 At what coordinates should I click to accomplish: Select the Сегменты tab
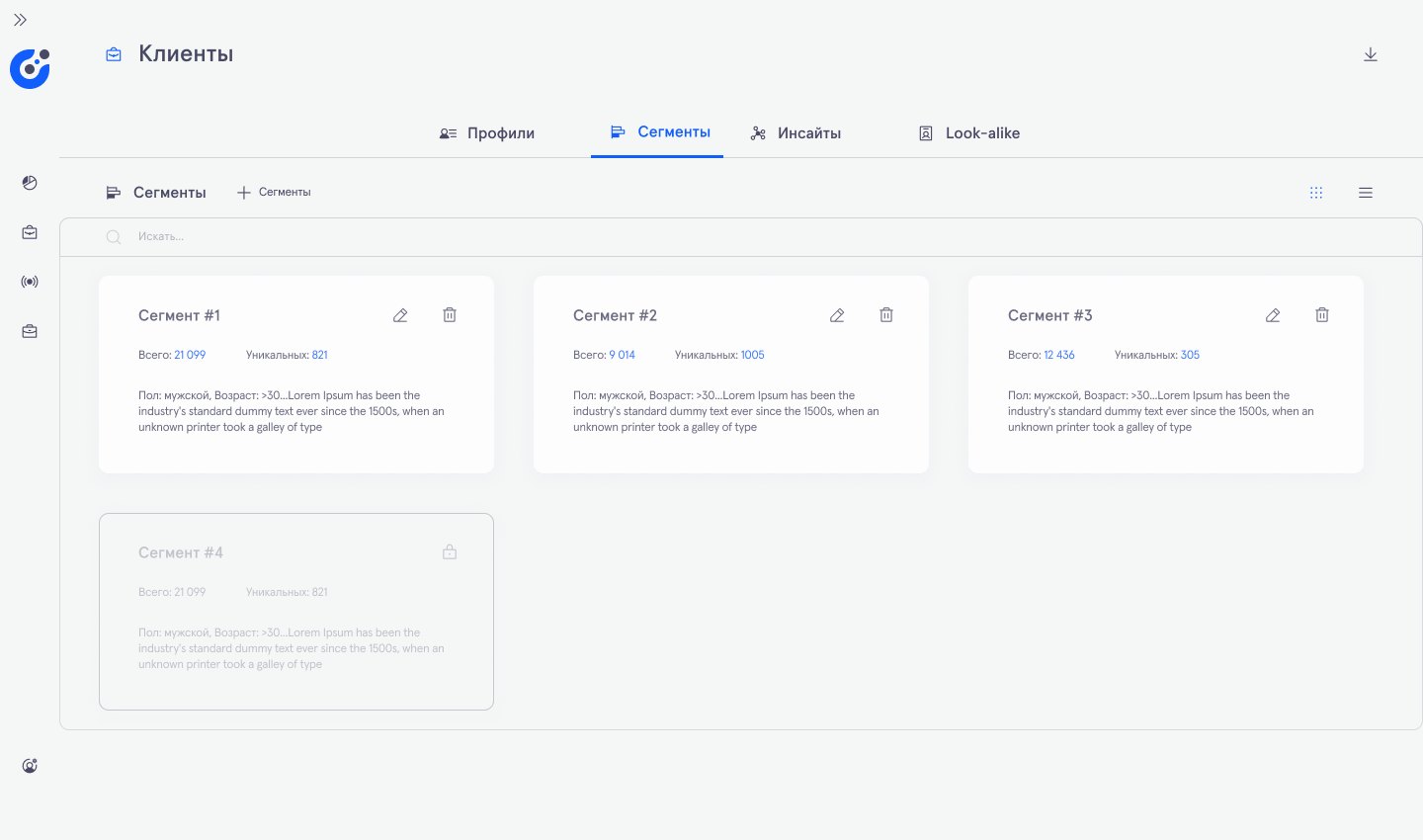coord(660,132)
